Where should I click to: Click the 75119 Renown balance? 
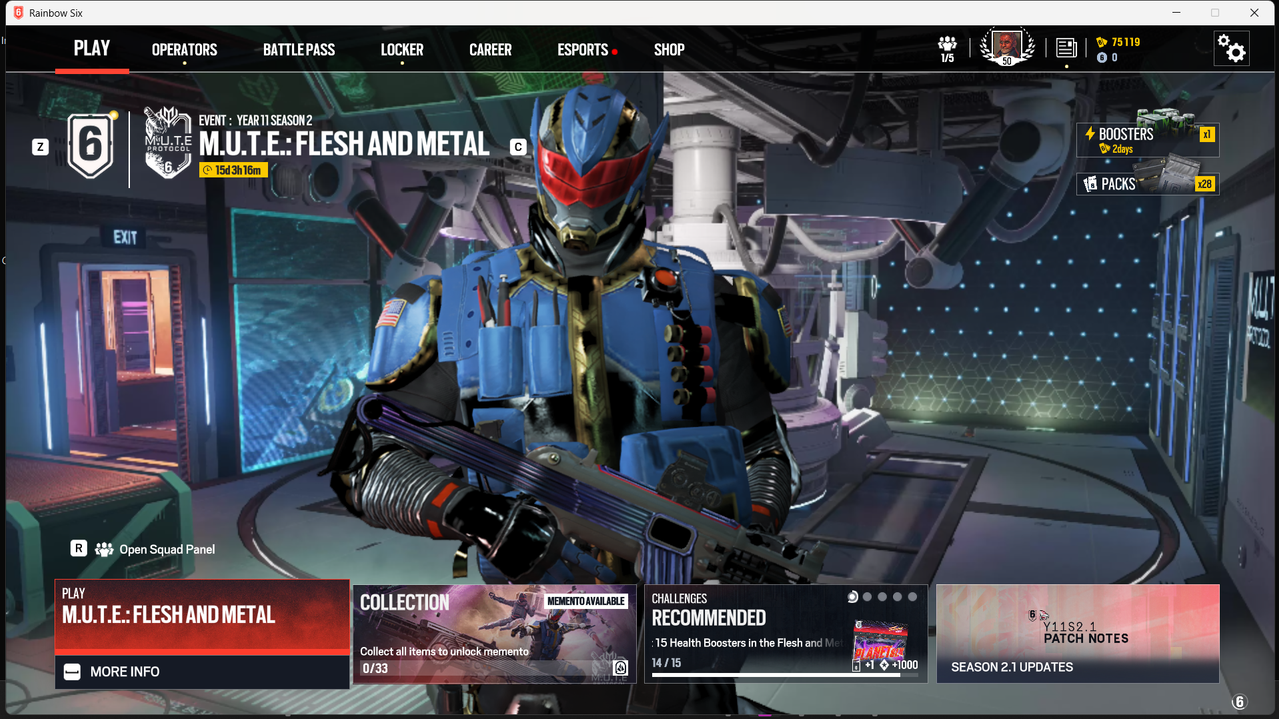click(x=1126, y=42)
